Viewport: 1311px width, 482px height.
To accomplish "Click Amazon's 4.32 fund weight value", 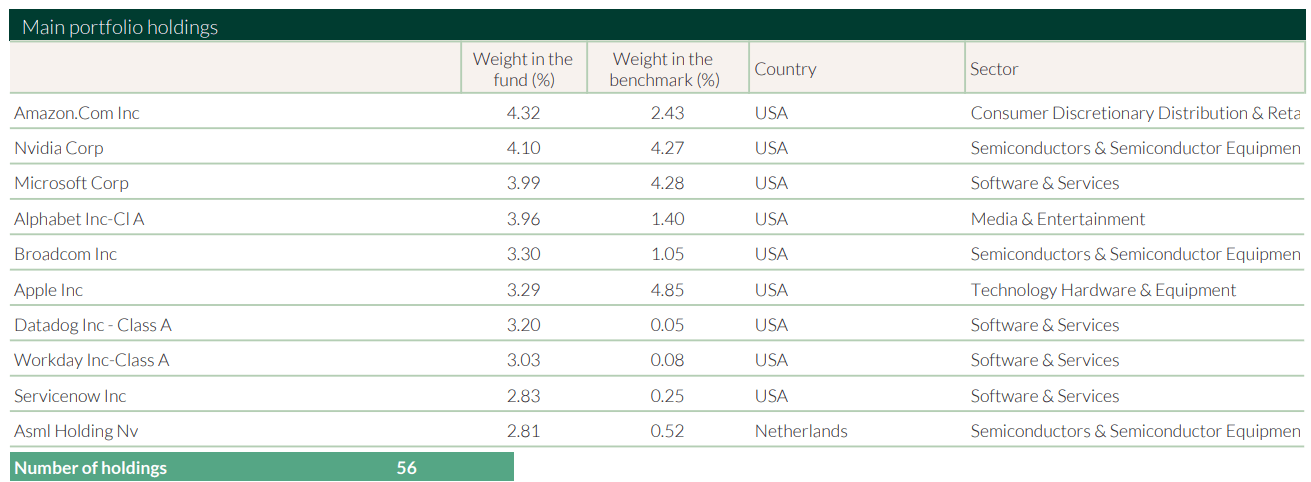I will coord(523,113).
